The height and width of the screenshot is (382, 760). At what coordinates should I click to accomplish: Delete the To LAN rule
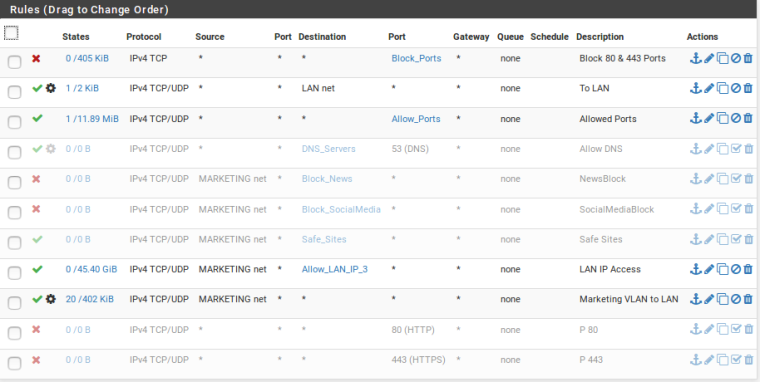(x=748, y=89)
